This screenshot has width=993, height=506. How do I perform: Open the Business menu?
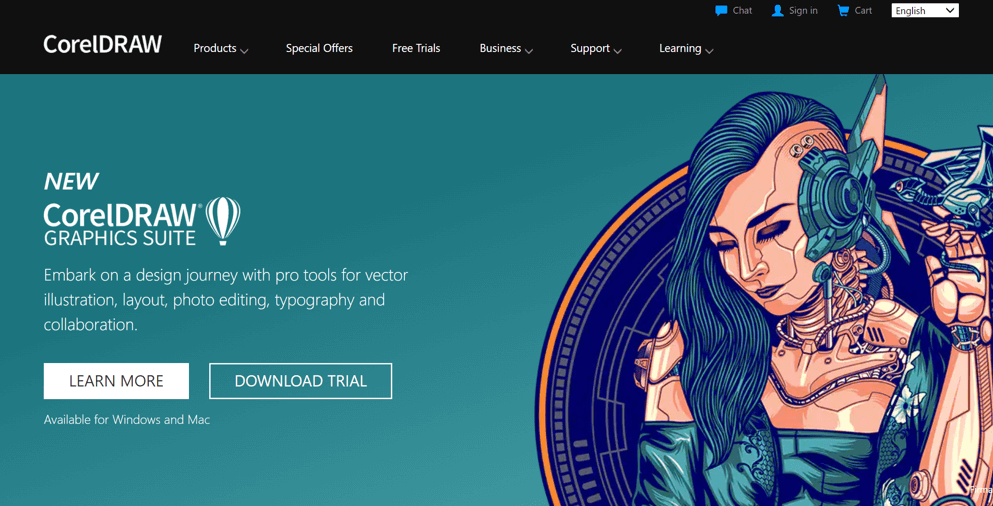coord(500,49)
